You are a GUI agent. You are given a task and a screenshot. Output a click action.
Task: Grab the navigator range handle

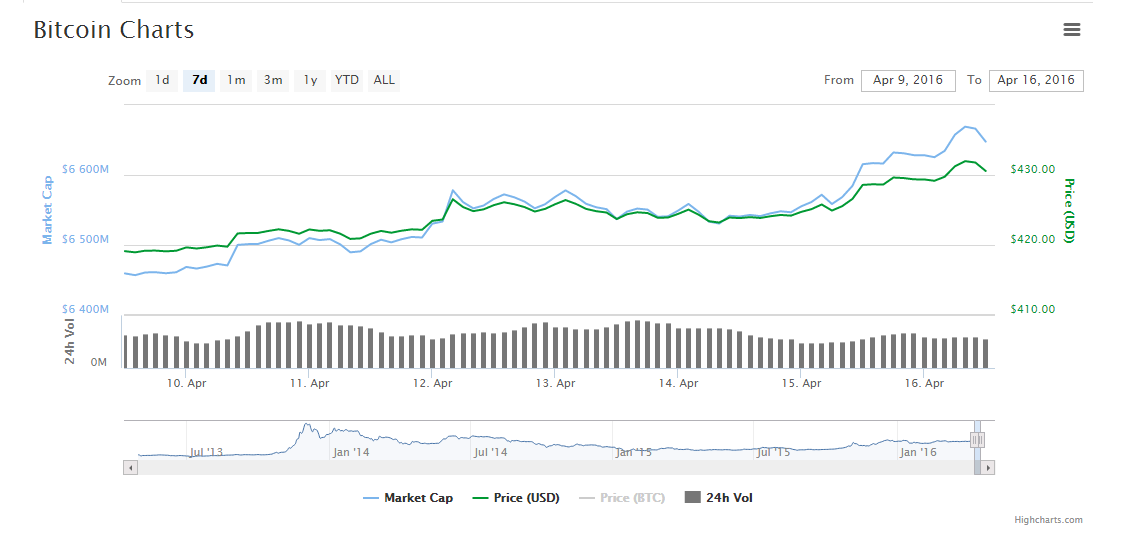[977, 439]
